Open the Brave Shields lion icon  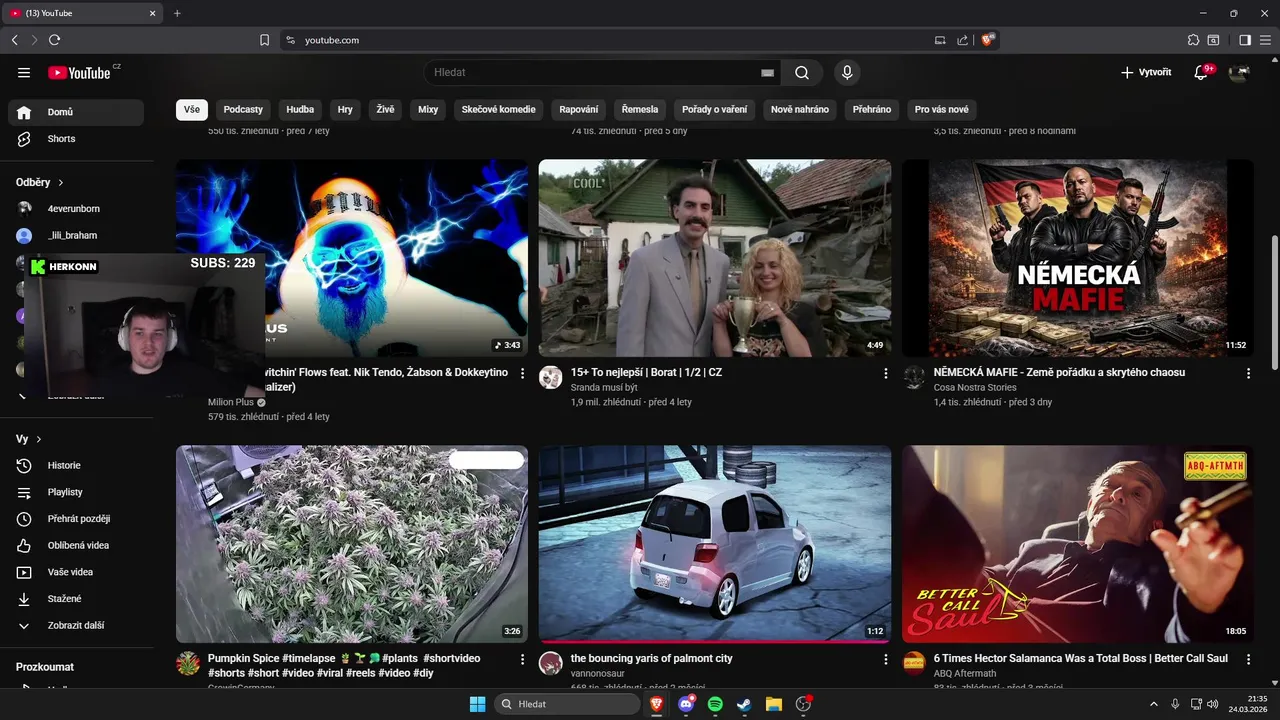(x=988, y=40)
